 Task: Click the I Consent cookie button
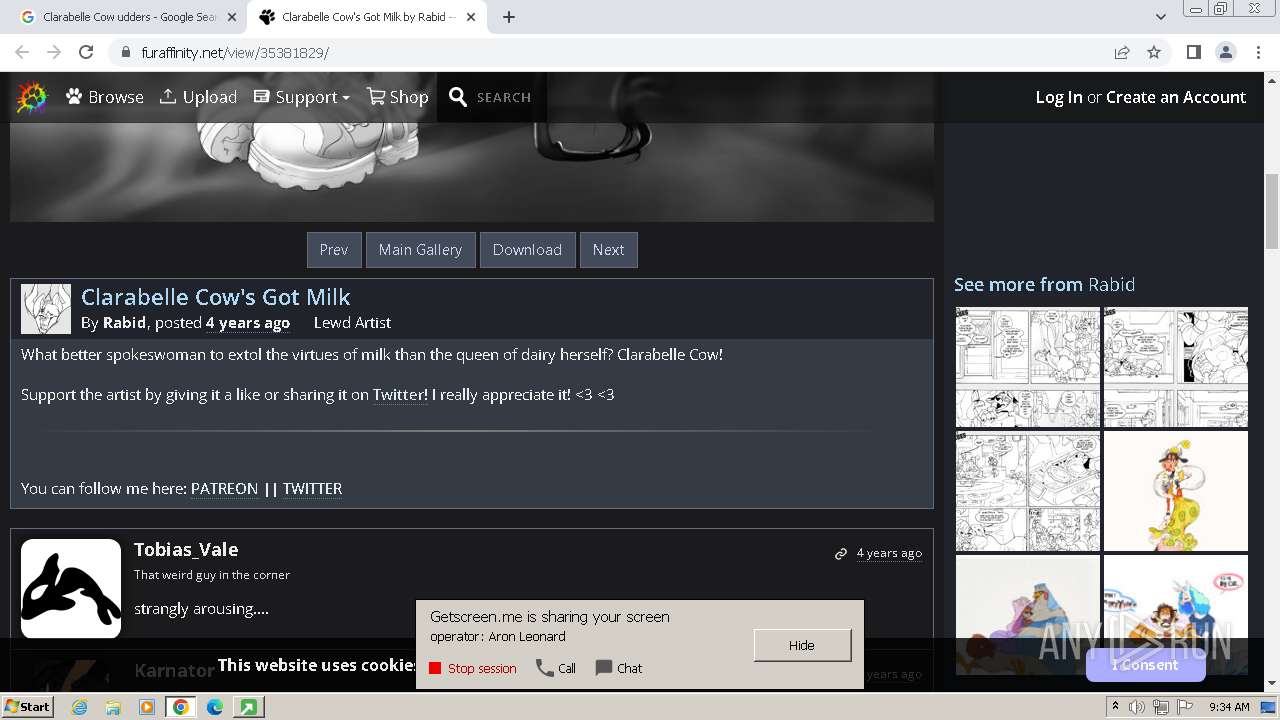coord(1146,665)
